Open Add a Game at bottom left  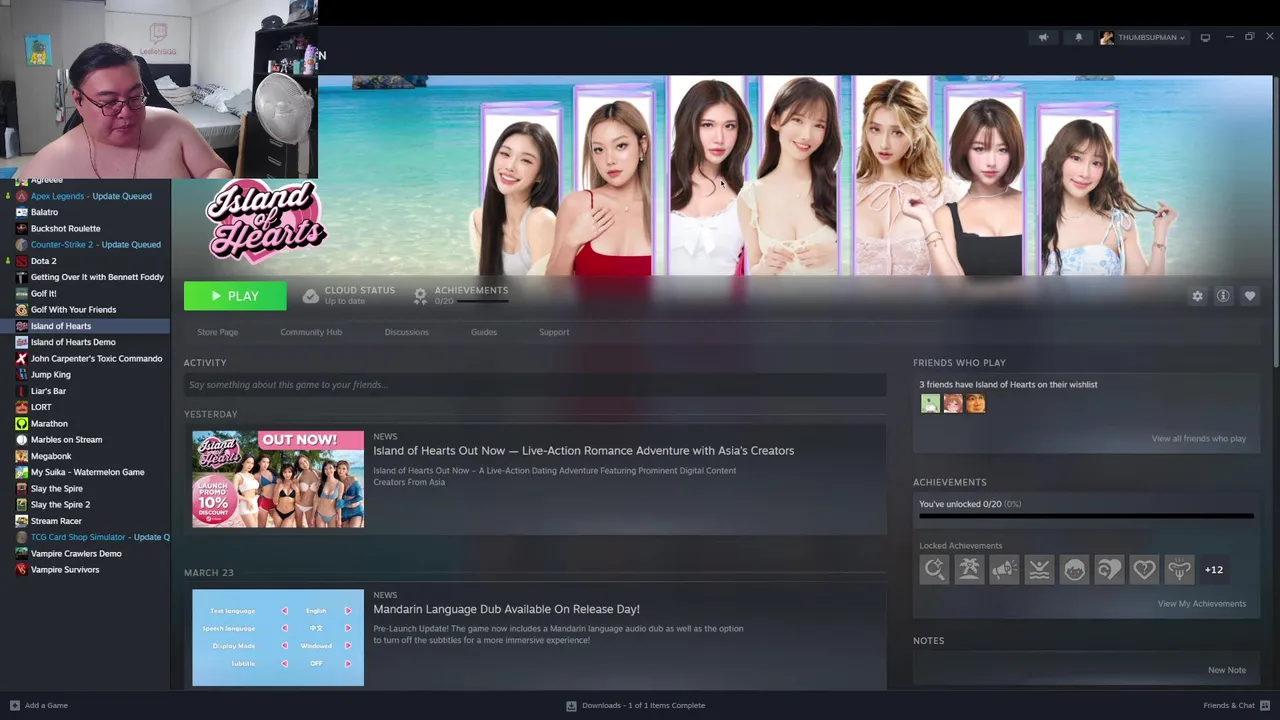(x=39, y=705)
